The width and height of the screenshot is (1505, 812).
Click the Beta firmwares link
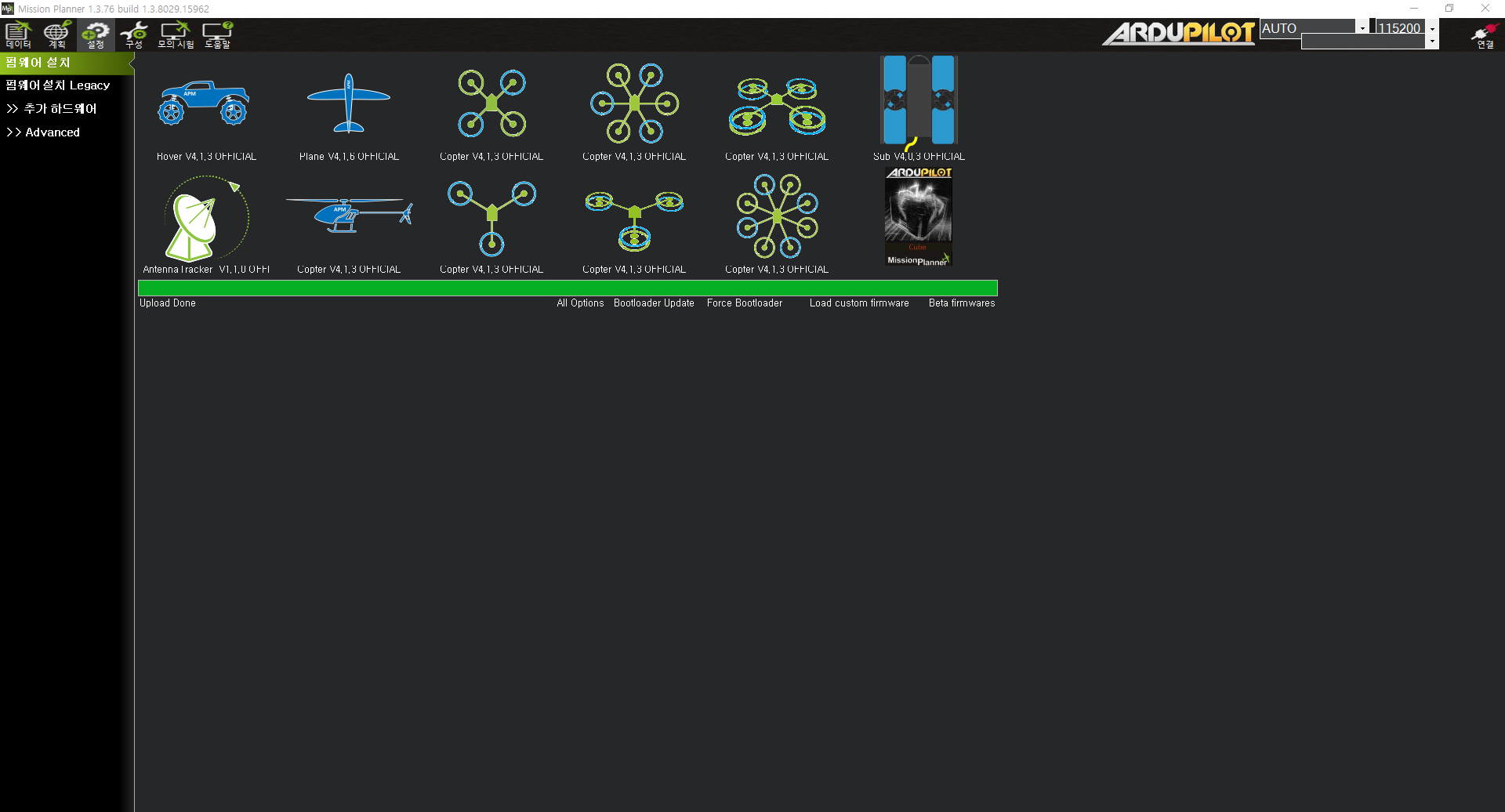tap(962, 303)
